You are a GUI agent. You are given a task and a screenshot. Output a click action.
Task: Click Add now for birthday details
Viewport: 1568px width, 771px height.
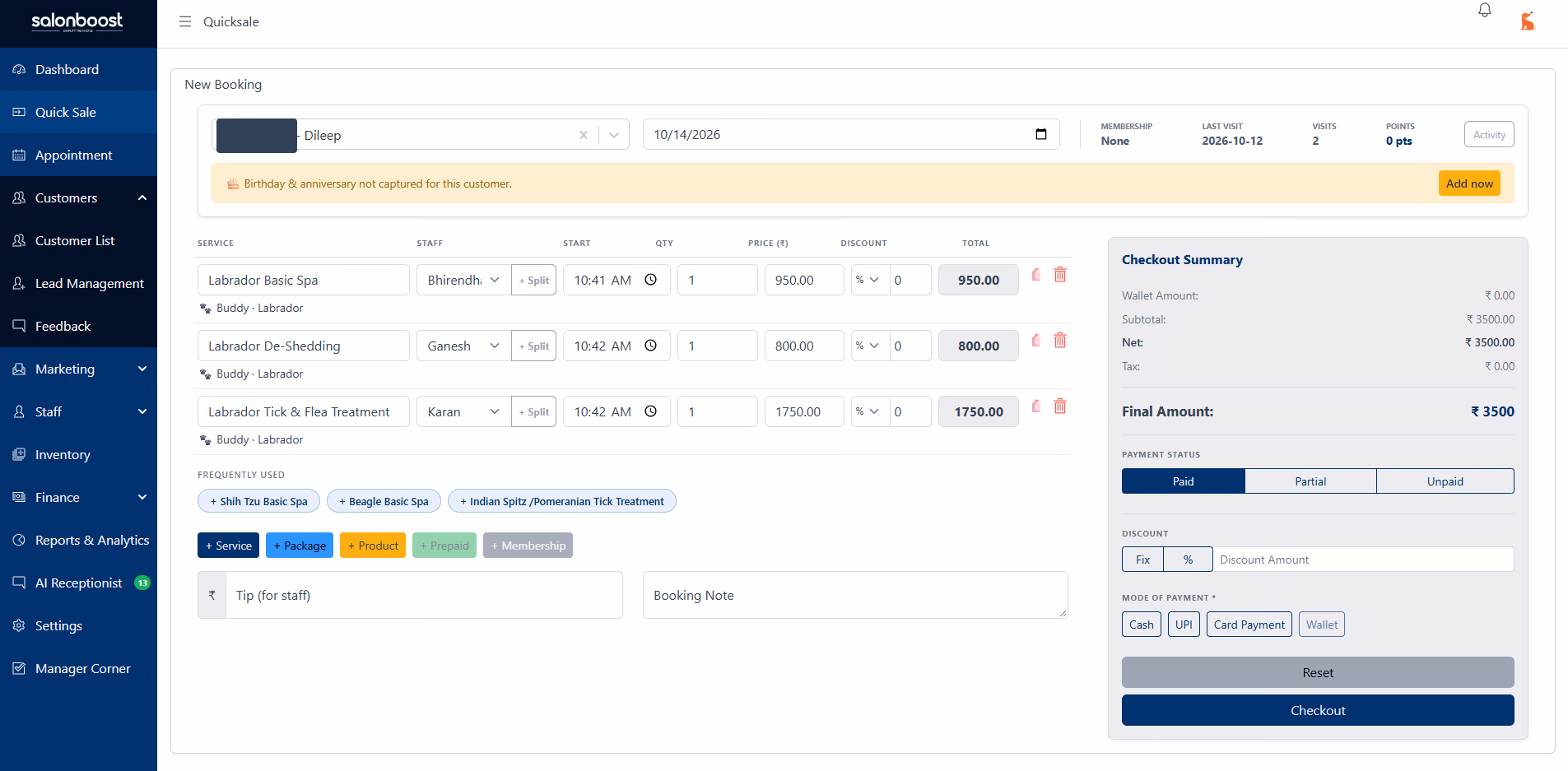coord(1469,183)
